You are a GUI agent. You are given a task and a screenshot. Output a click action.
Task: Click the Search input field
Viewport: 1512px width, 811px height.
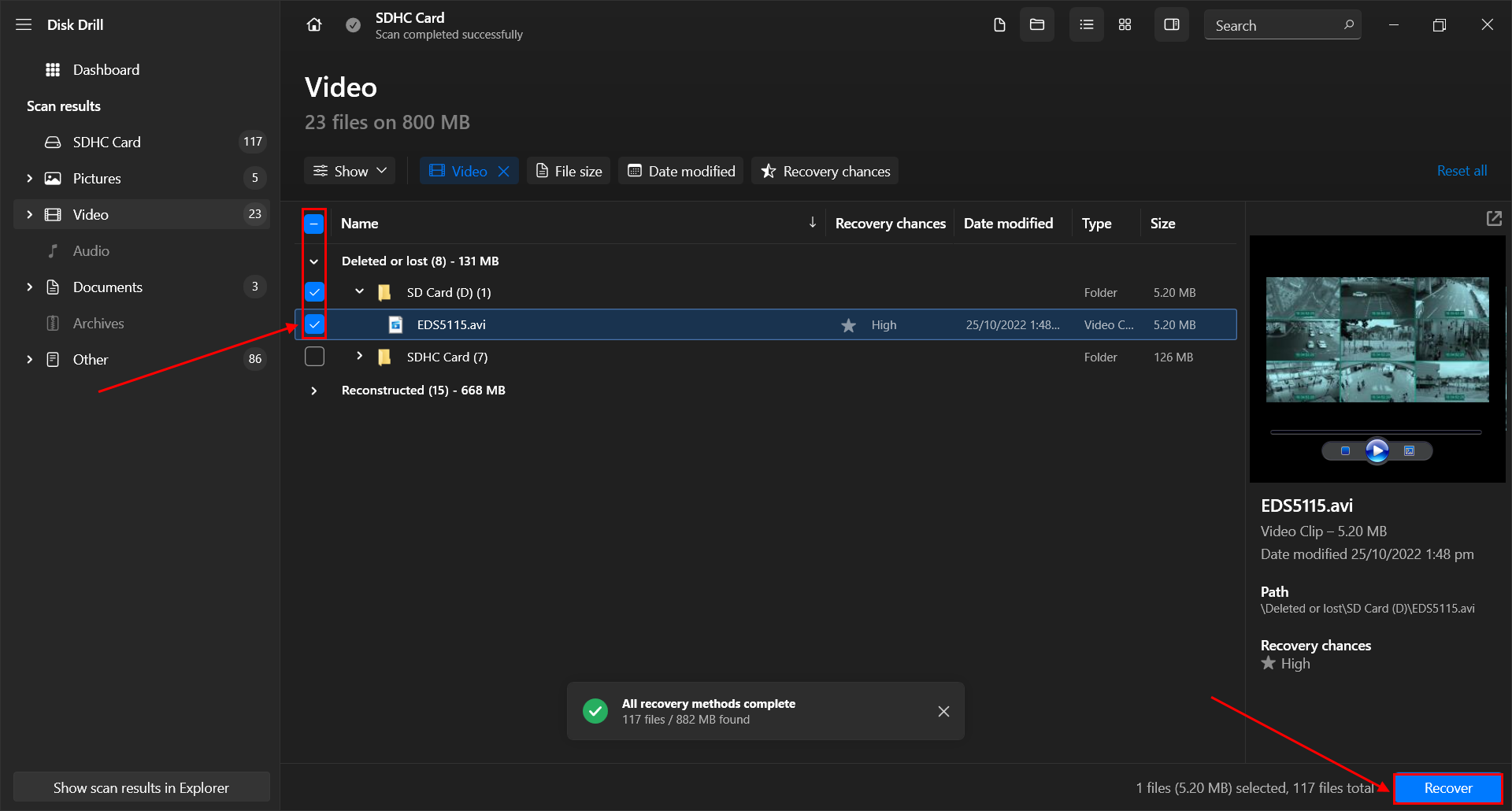[x=1282, y=25]
